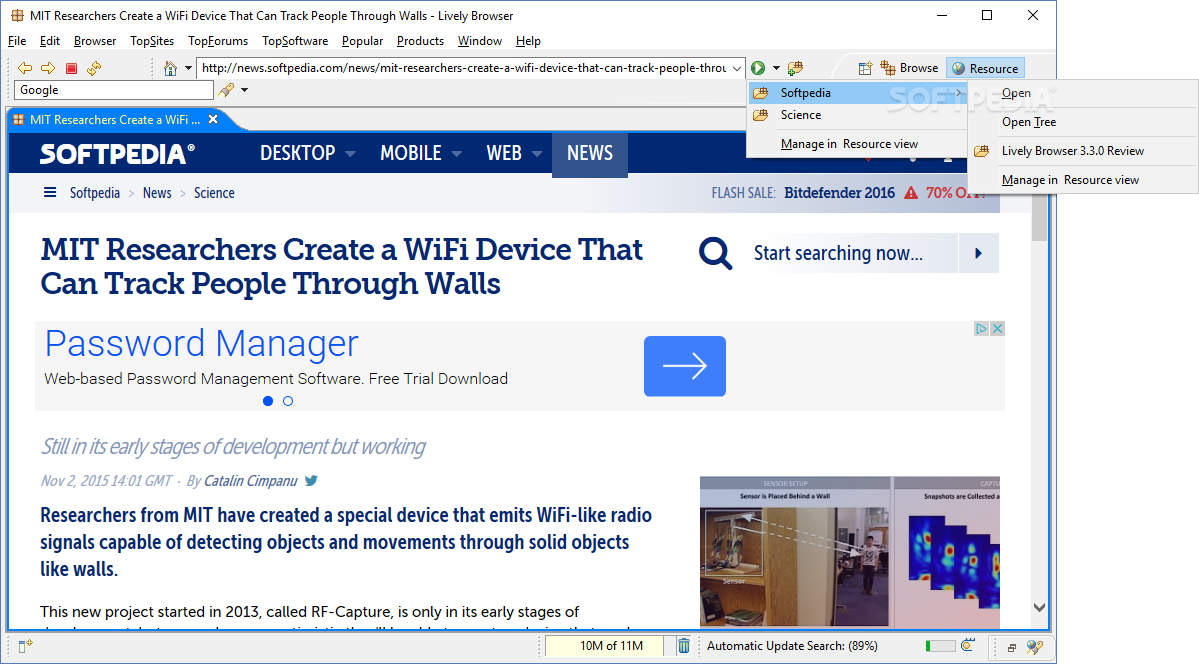Run search with the flashlight icon
This screenshot has width=1199, height=664.
(x=226, y=90)
